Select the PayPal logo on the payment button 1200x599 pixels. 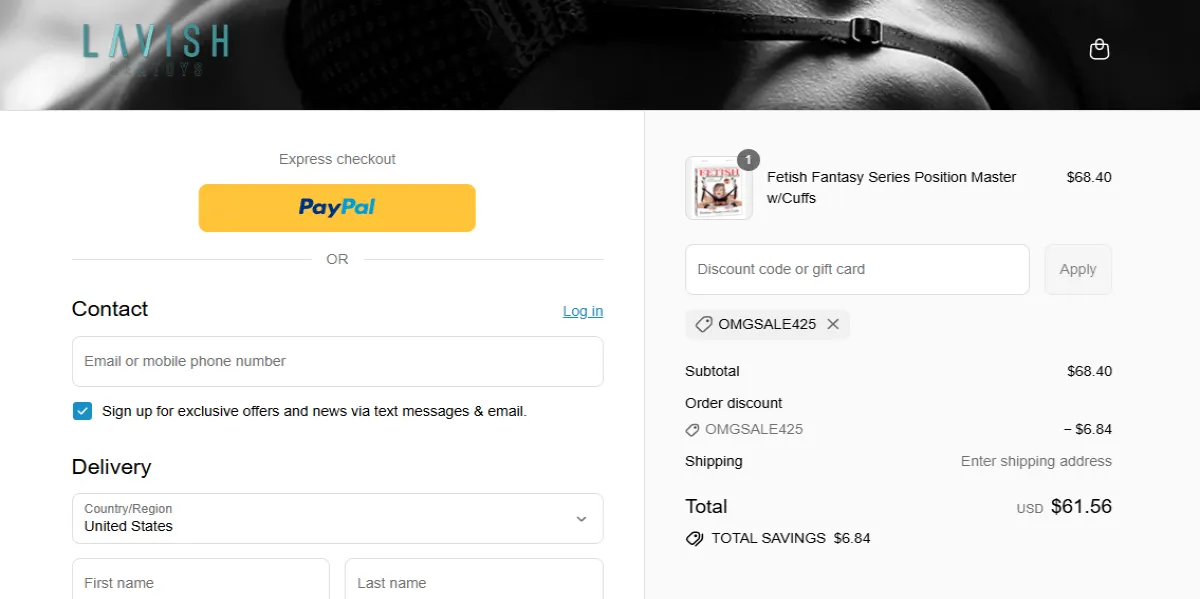coord(336,207)
